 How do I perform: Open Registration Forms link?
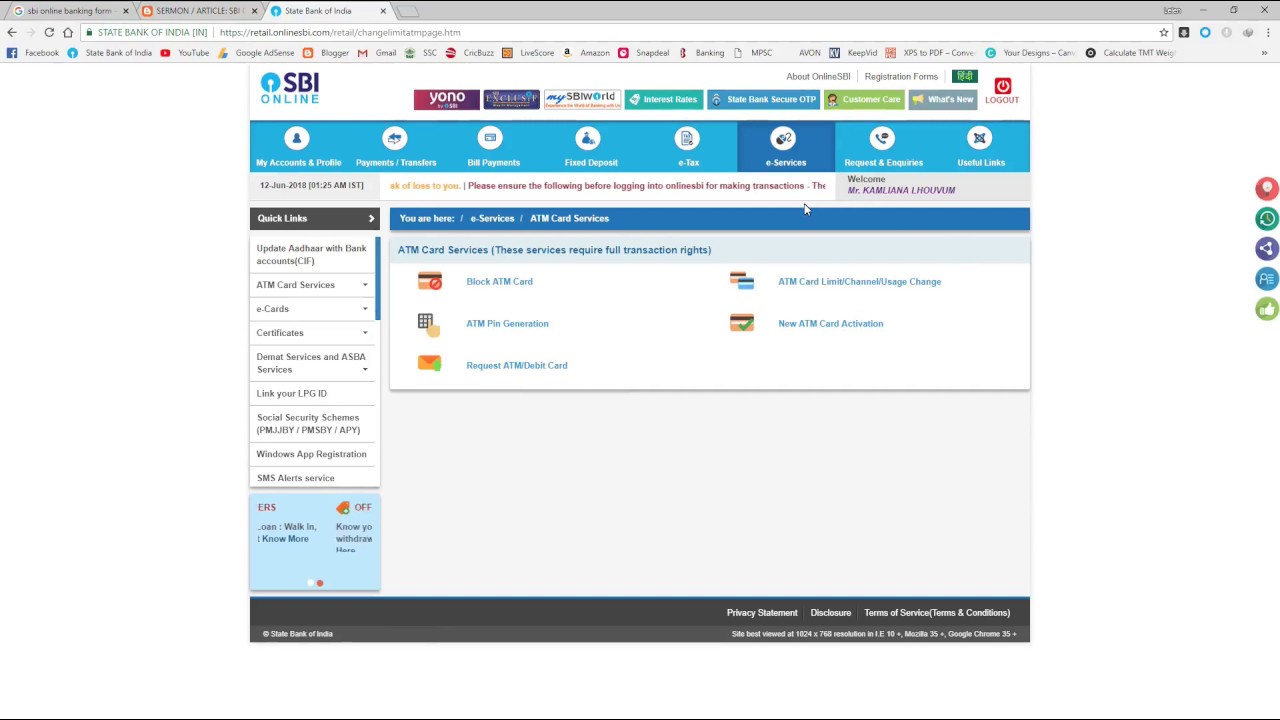tap(901, 76)
